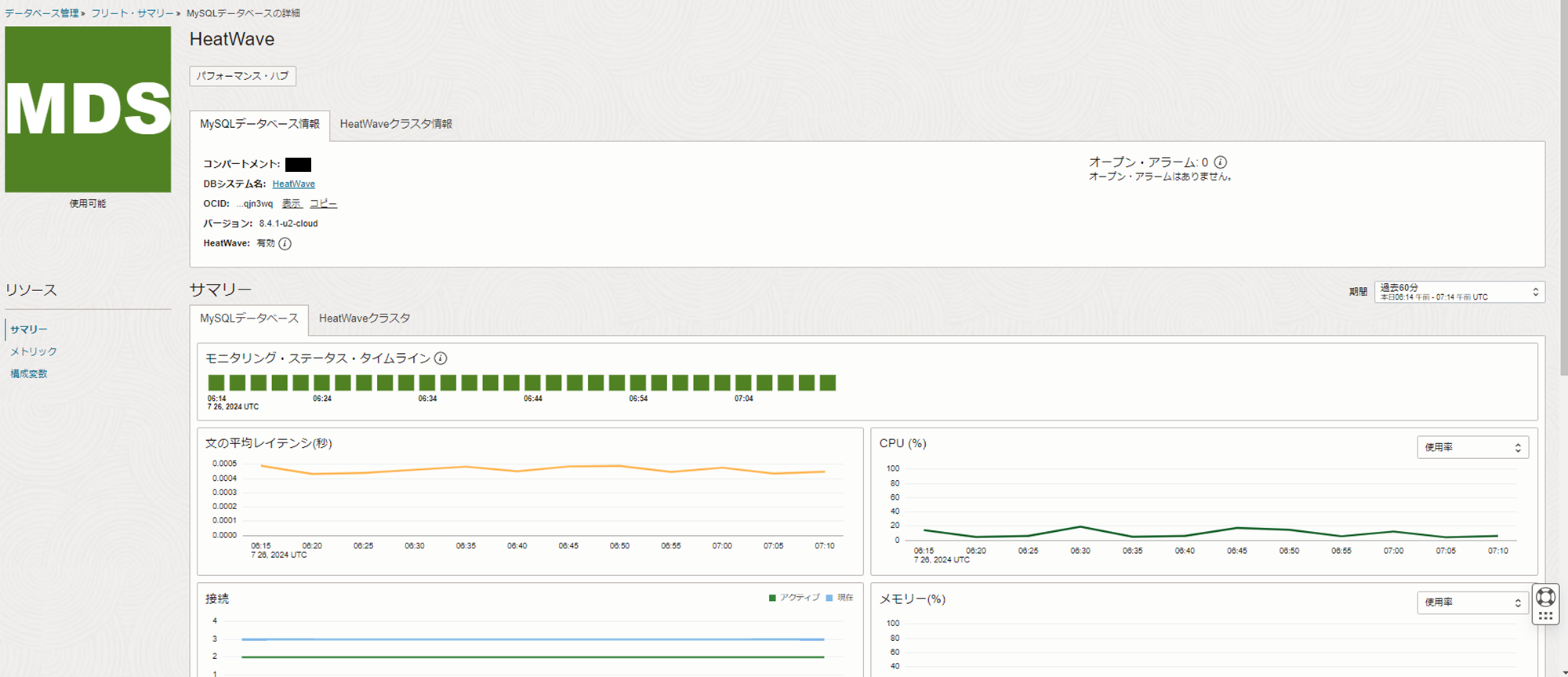Switch to MySQLデータベース情報 tab
Image resolution: width=1568 pixels, height=677 pixels.
[260, 124]
